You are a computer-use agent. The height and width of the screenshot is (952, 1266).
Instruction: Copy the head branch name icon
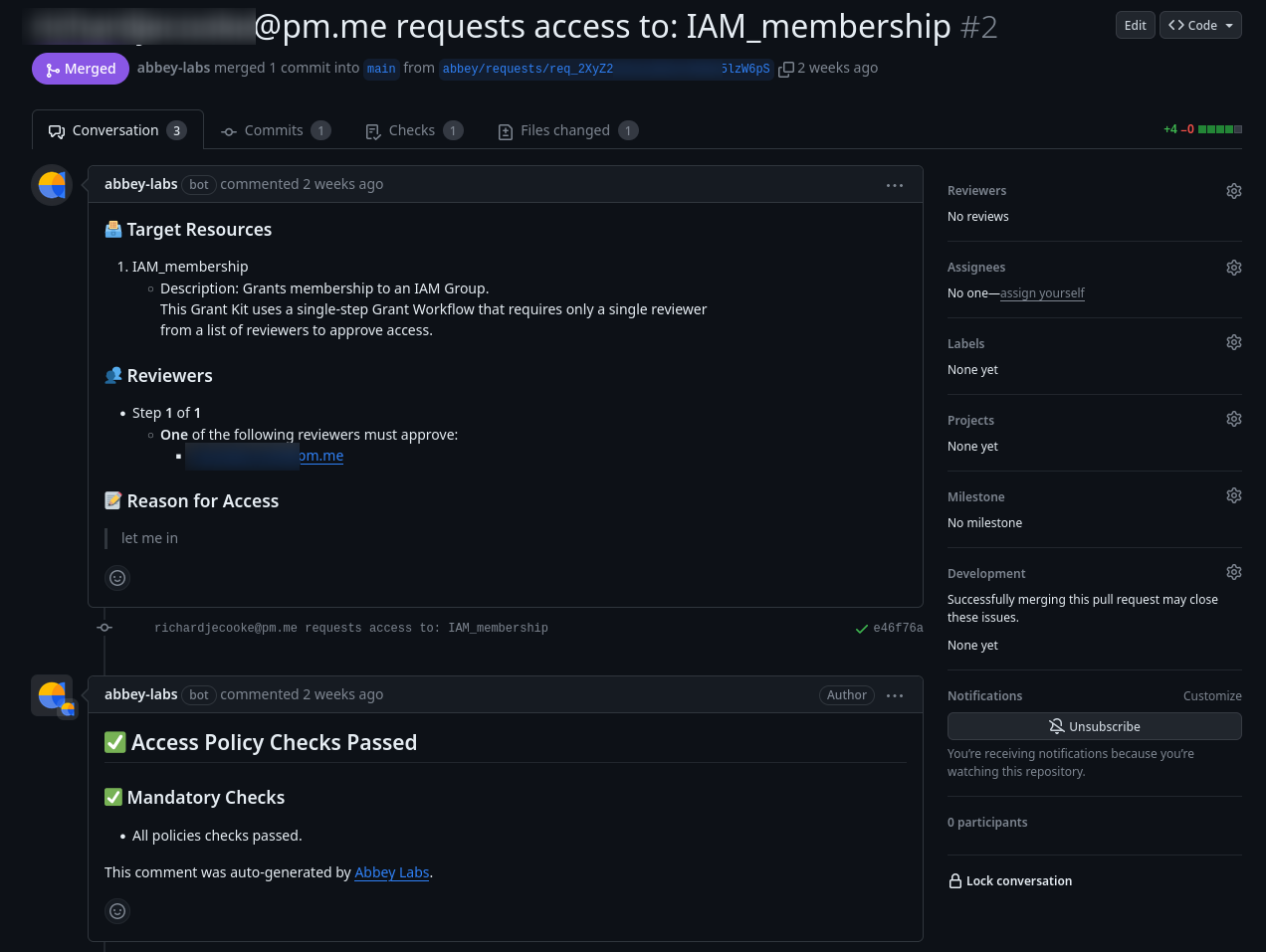(786, 69)
